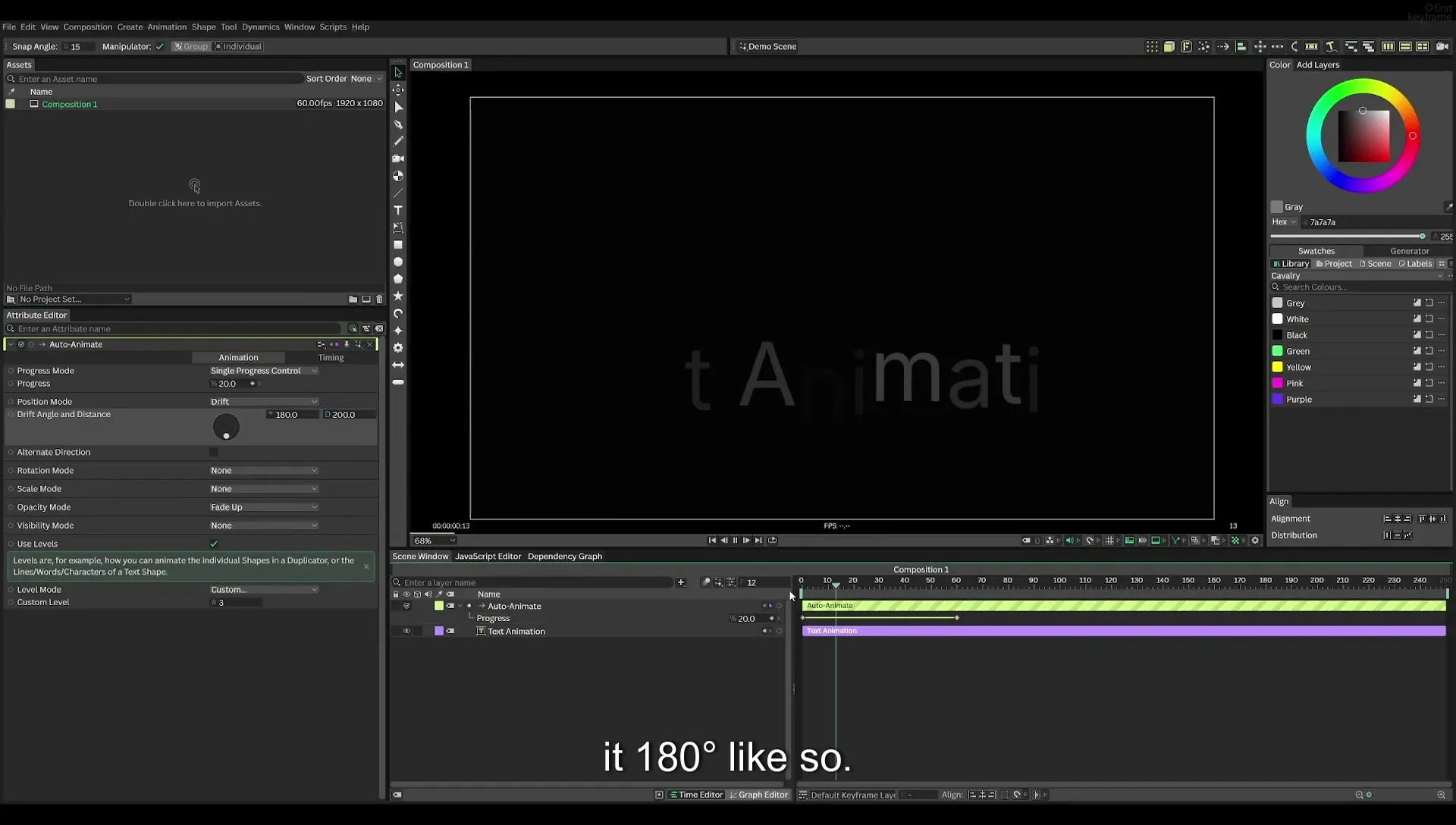Select the Rectangle shape tool

398,245
